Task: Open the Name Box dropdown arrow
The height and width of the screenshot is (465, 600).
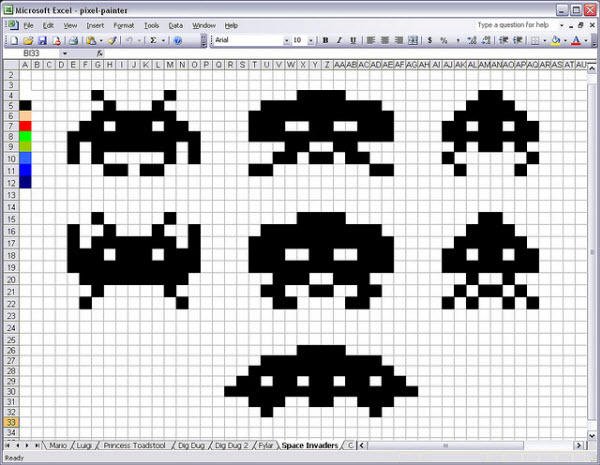Action: [64, 52]
